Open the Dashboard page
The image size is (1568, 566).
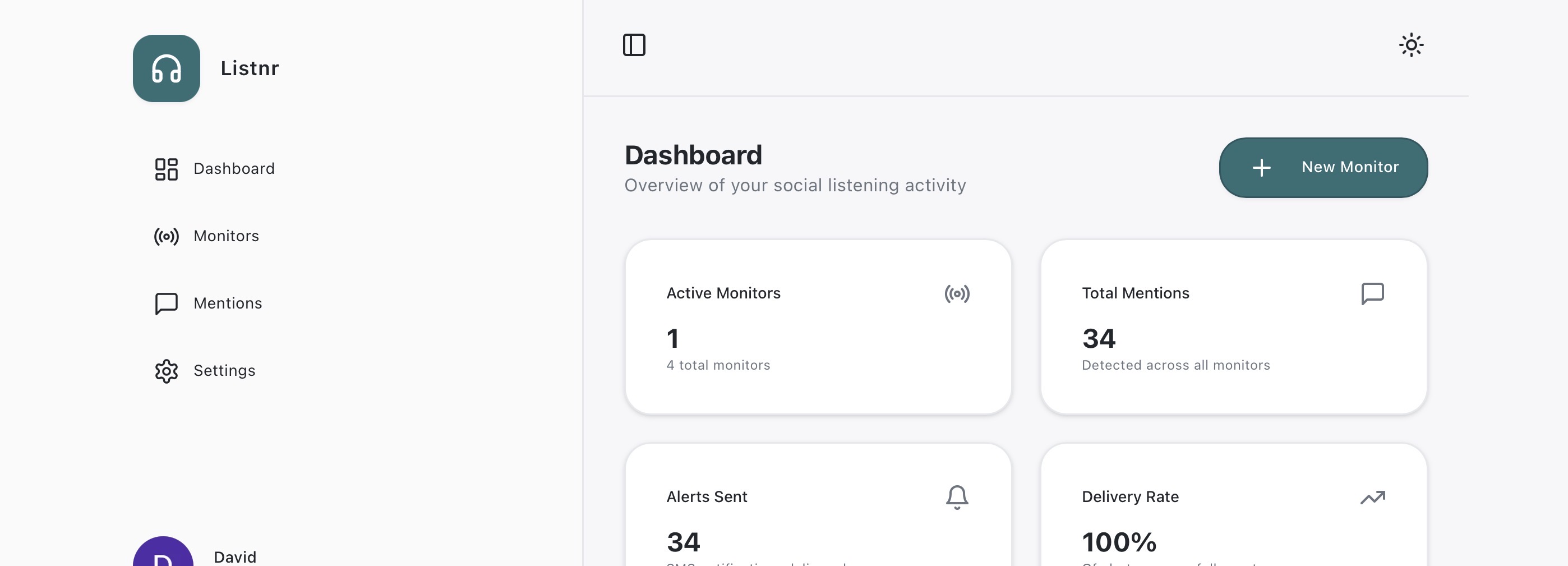(x=234, y=169)
